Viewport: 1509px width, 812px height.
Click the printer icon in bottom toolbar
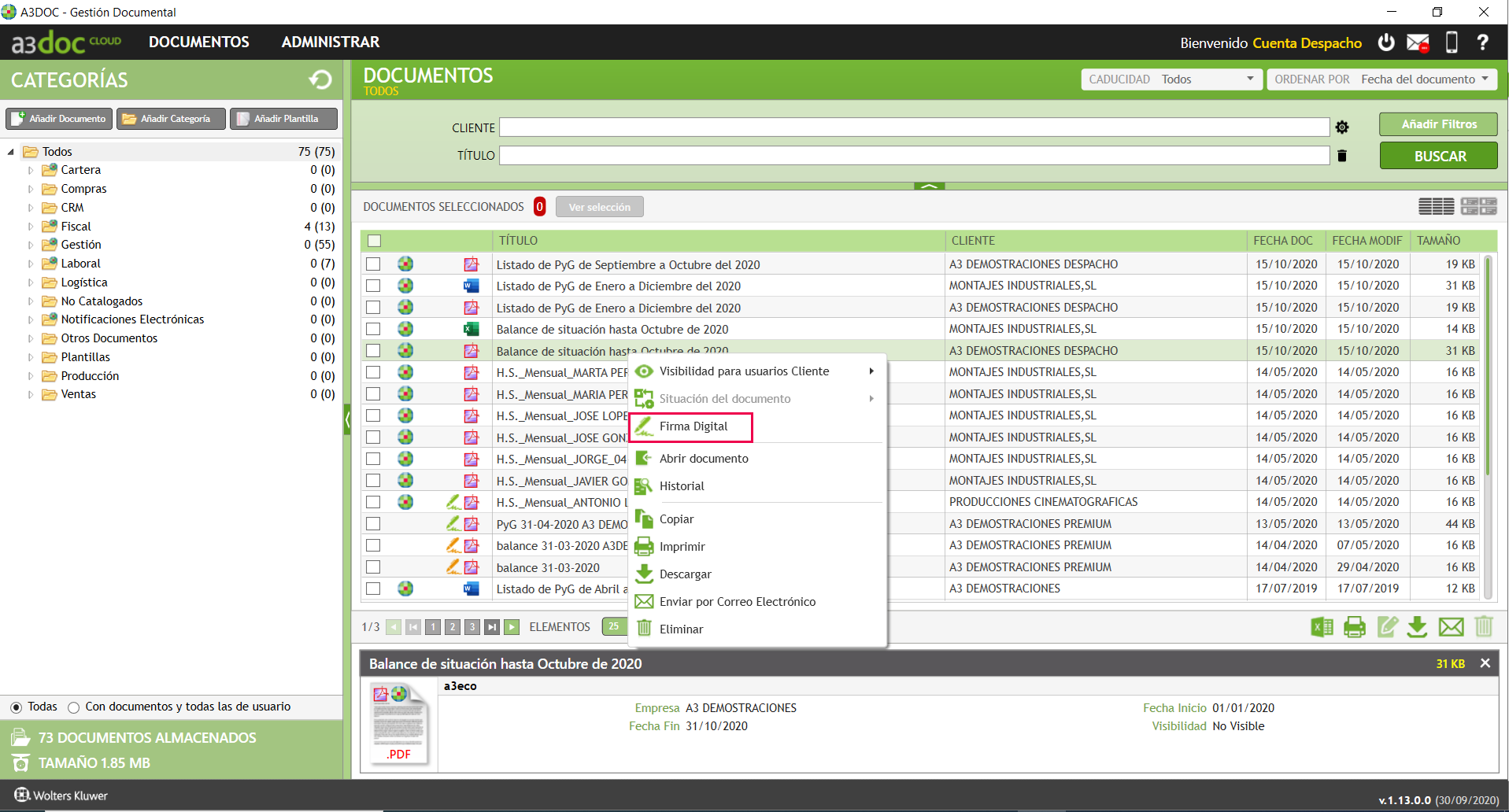1355,627
